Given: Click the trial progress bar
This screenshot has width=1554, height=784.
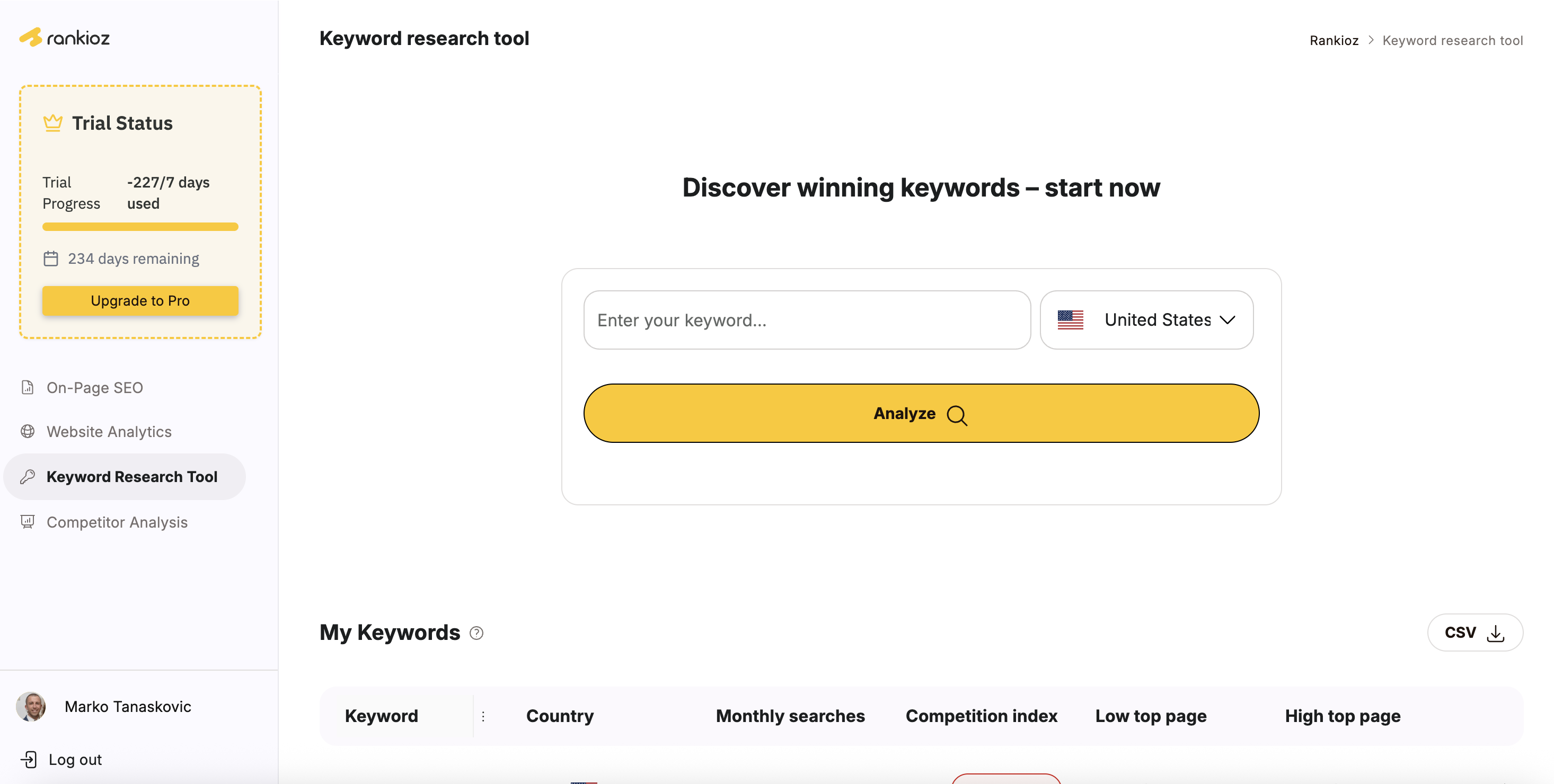Looking at the screenshot, I should tap(140, 227).
